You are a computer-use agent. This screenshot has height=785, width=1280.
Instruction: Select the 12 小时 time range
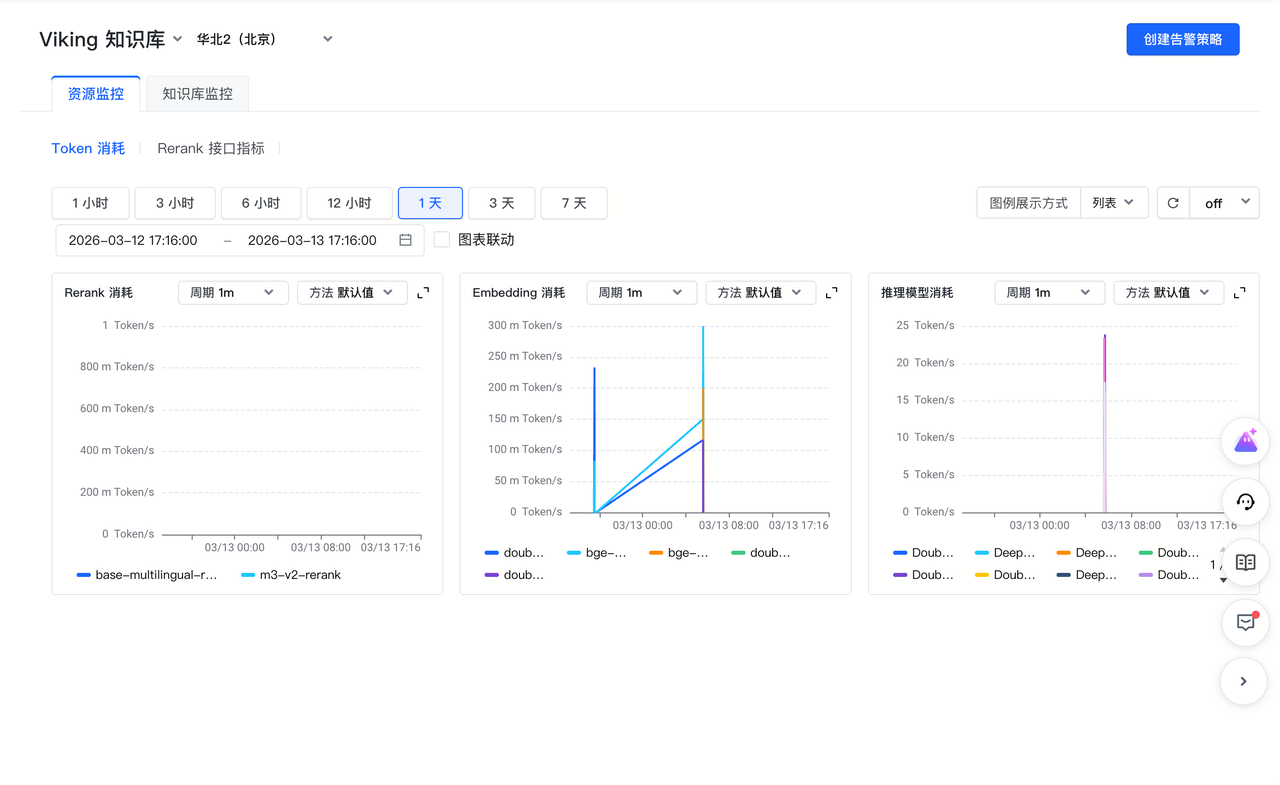coord(349,203)
